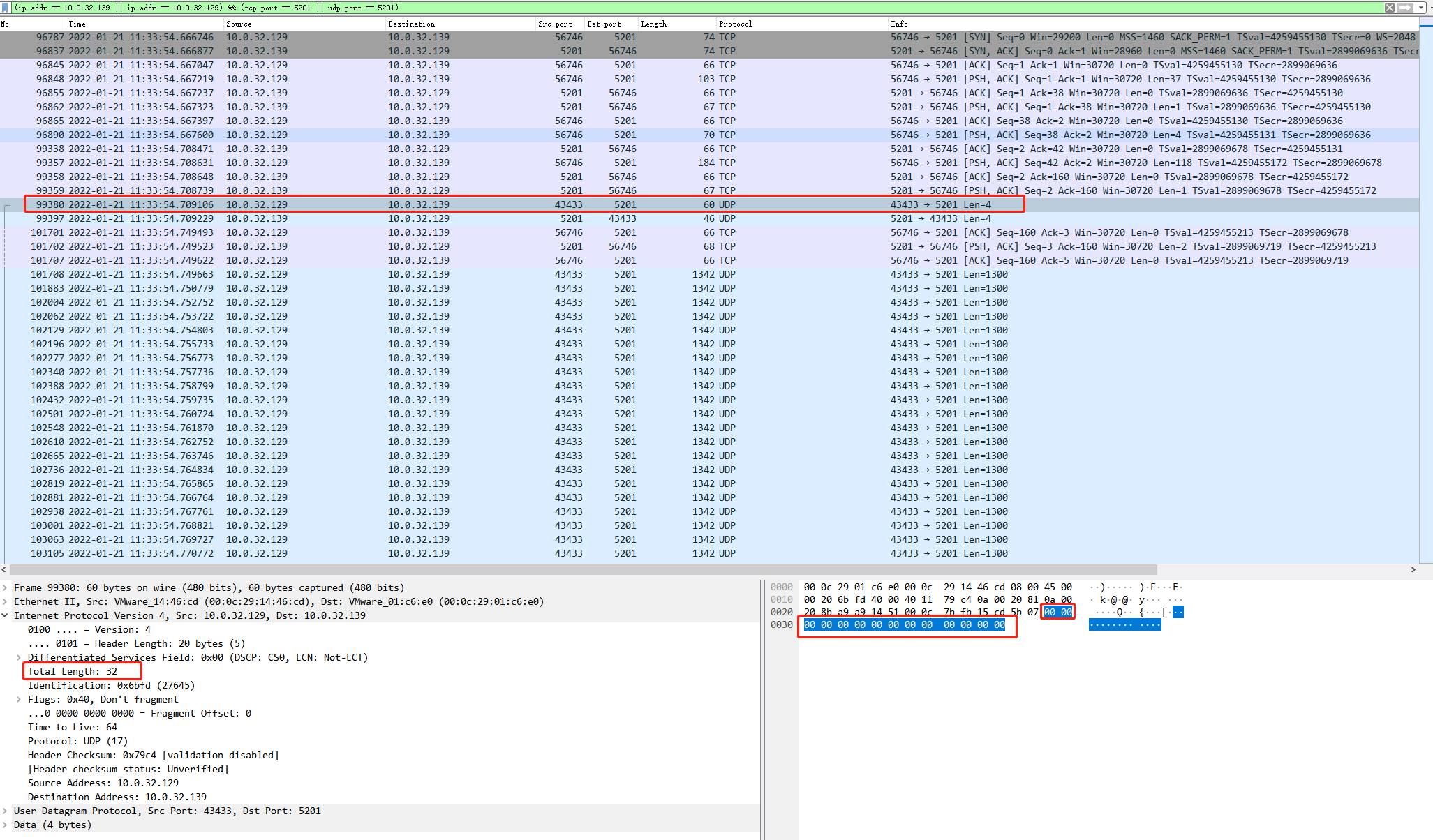Image resolution: width=1433 pixels, height=840 pixels.
Task: Clear the display filter with X icon
Action: [x=1389, y=8]
